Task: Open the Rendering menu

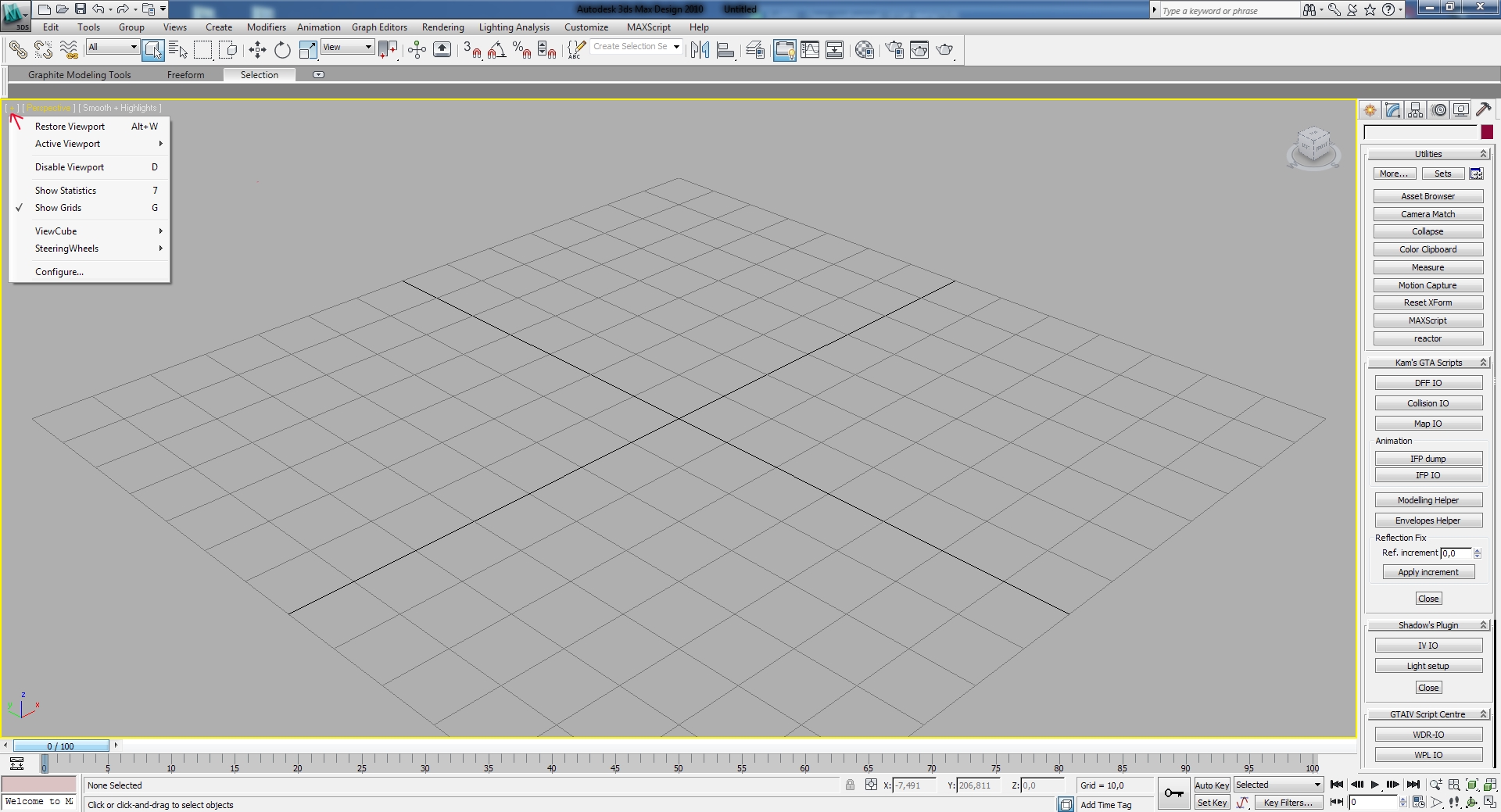Action: pos(442,27)
